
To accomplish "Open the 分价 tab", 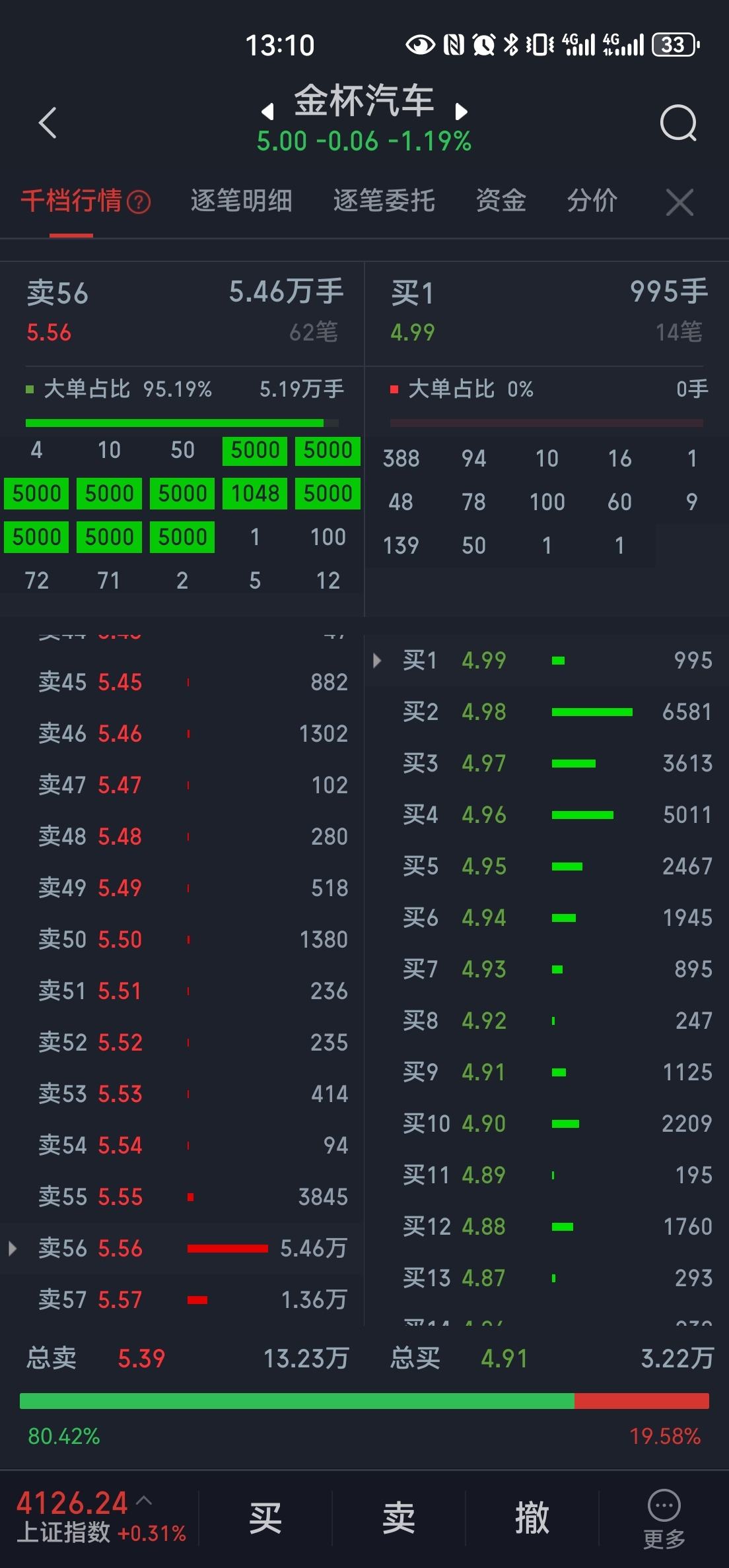I will coord(592,201).
